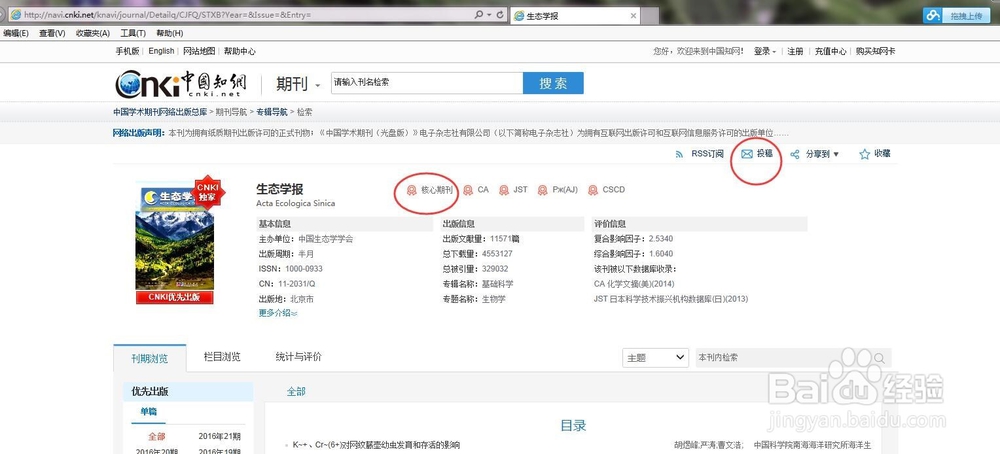Click the cloud upload 拖拽上传 icon
This screenshot has width=1000, height=454.
933,15
